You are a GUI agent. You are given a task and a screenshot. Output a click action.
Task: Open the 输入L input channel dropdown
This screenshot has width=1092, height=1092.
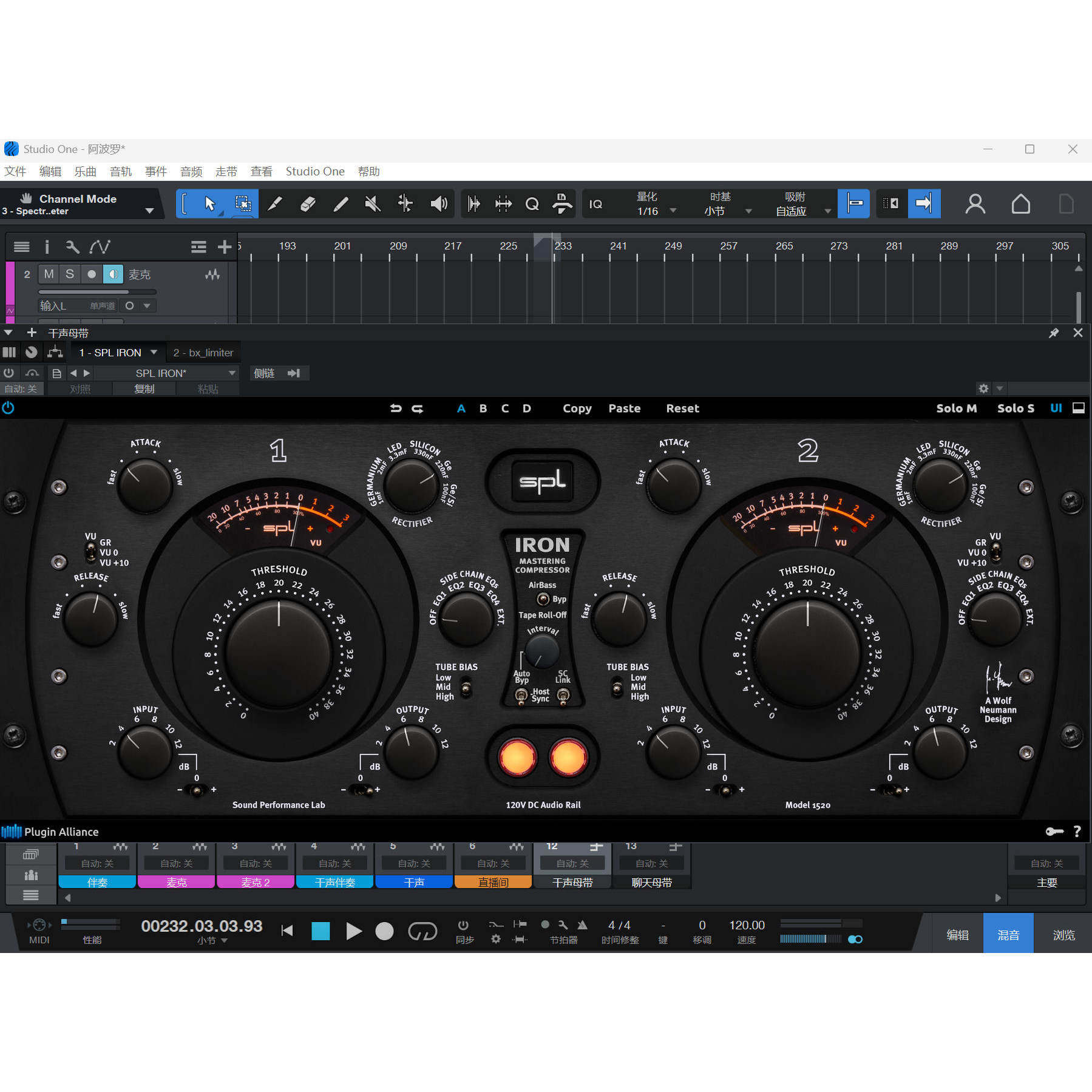point(78,306)
